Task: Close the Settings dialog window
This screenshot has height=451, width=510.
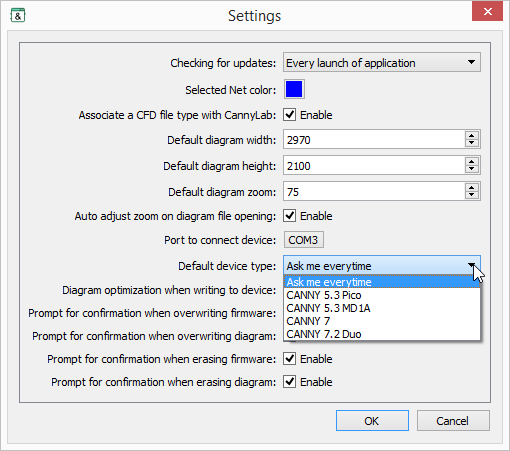Action: click(x=487, y=12)
